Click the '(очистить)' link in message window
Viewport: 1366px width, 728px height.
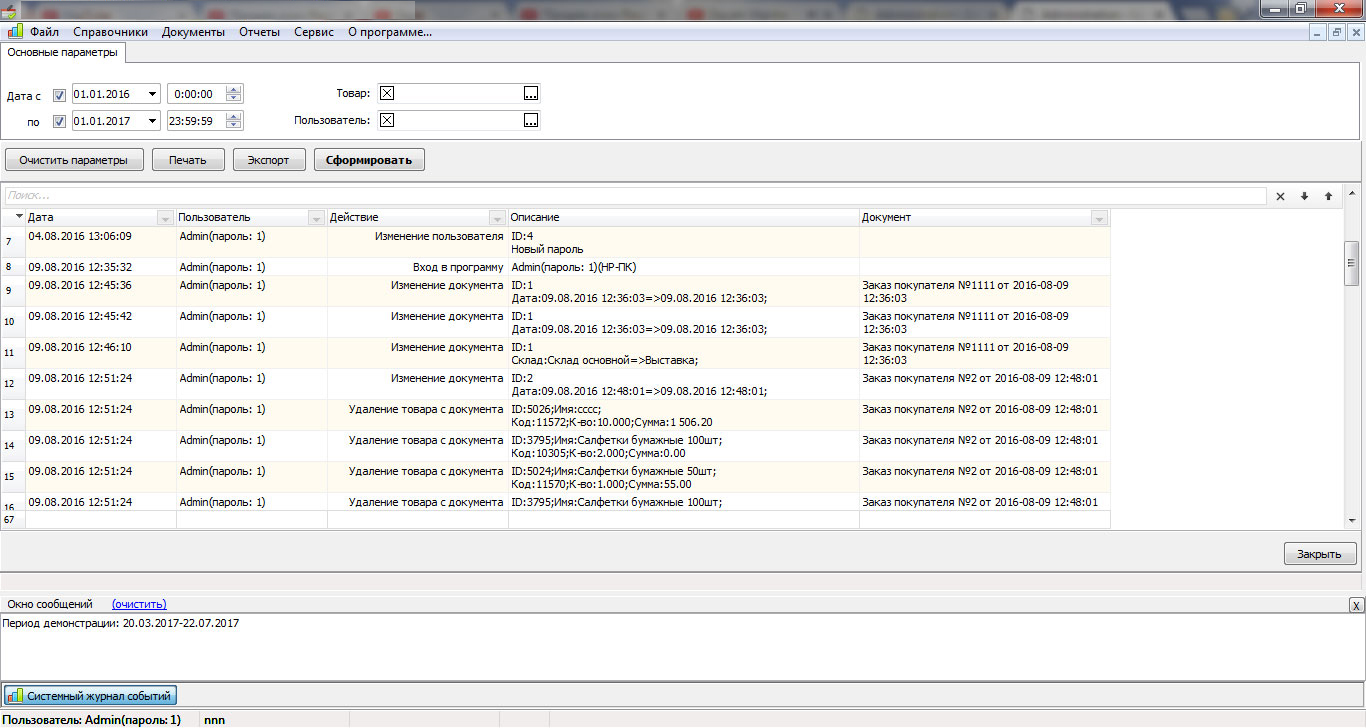[139, 604]
